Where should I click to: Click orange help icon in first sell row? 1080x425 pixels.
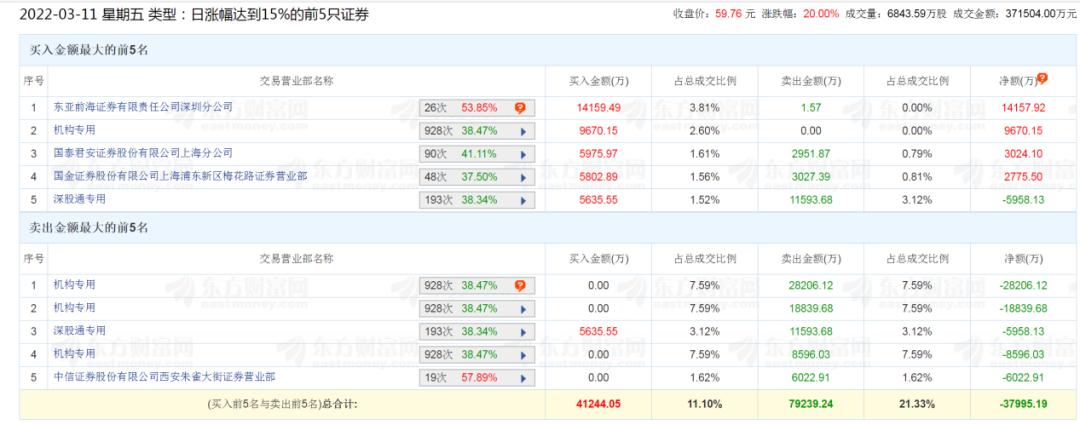click(x=520, y=285)
